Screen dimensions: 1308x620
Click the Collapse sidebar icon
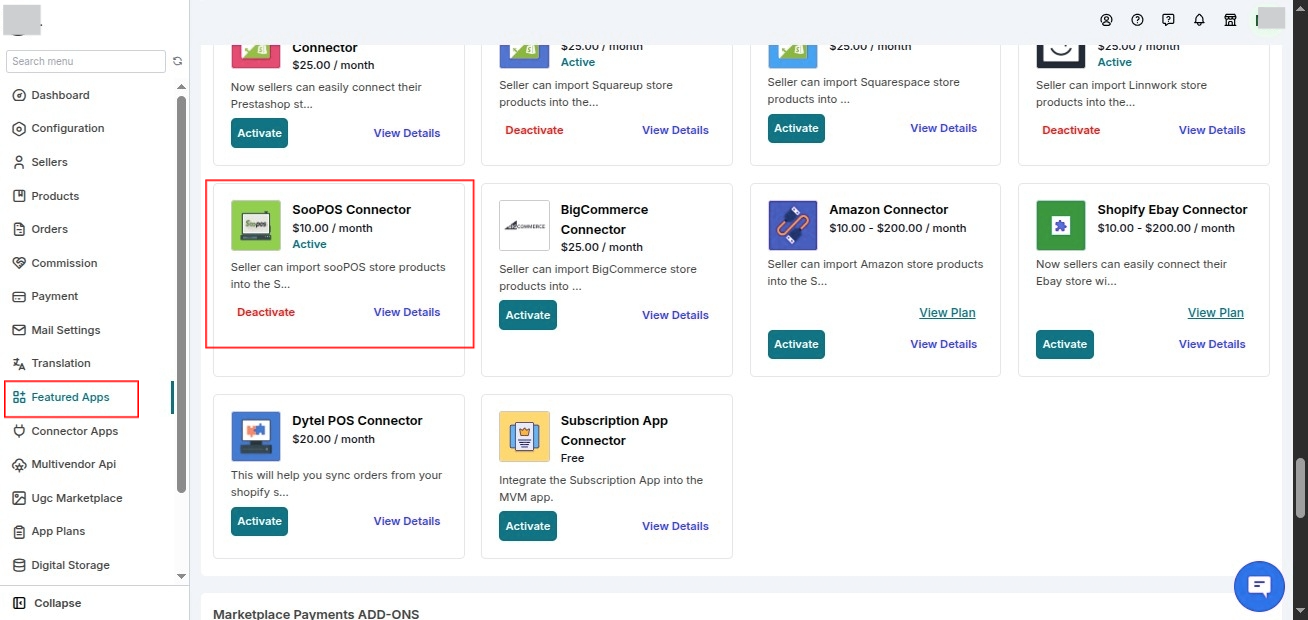(19, 603)
